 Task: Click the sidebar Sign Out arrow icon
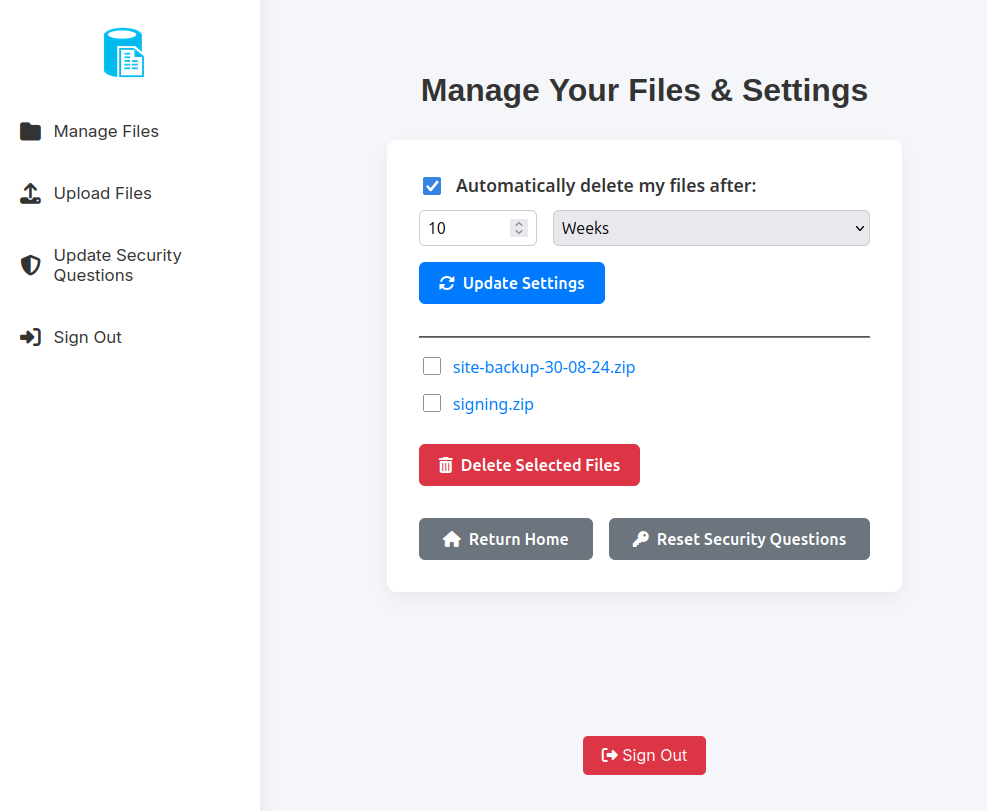coord(30,337)
